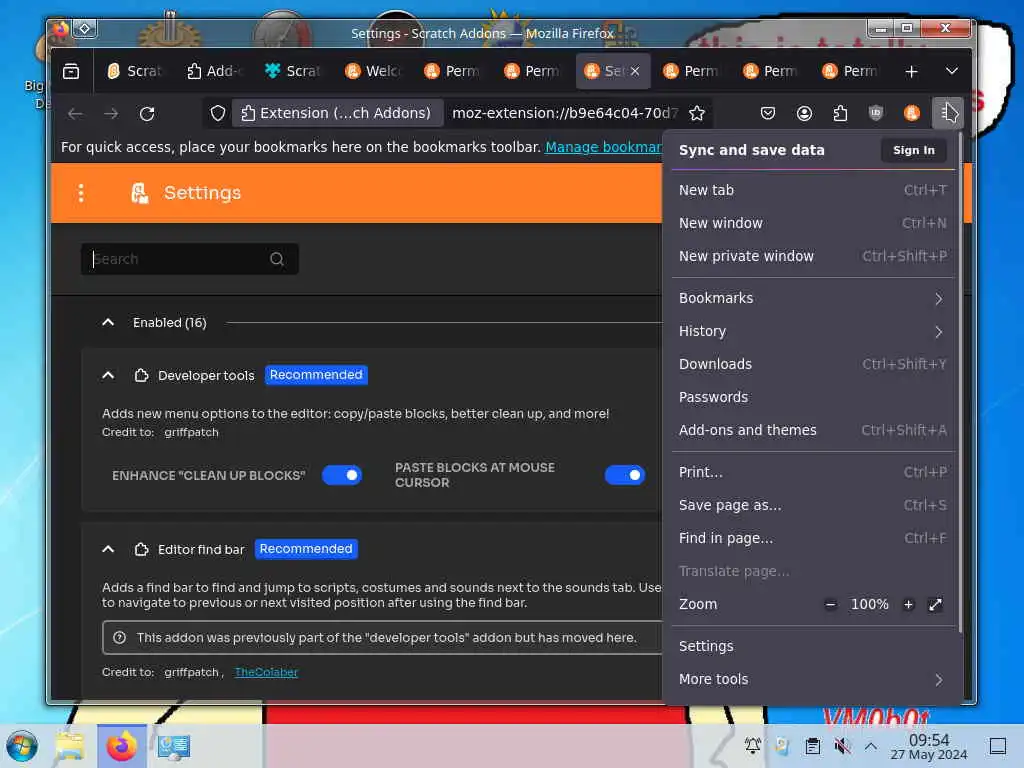Image resolution: width=1024 pixels, height=768 pixels.
Task: Zoom in with the plus button
Action: (908, 604)
